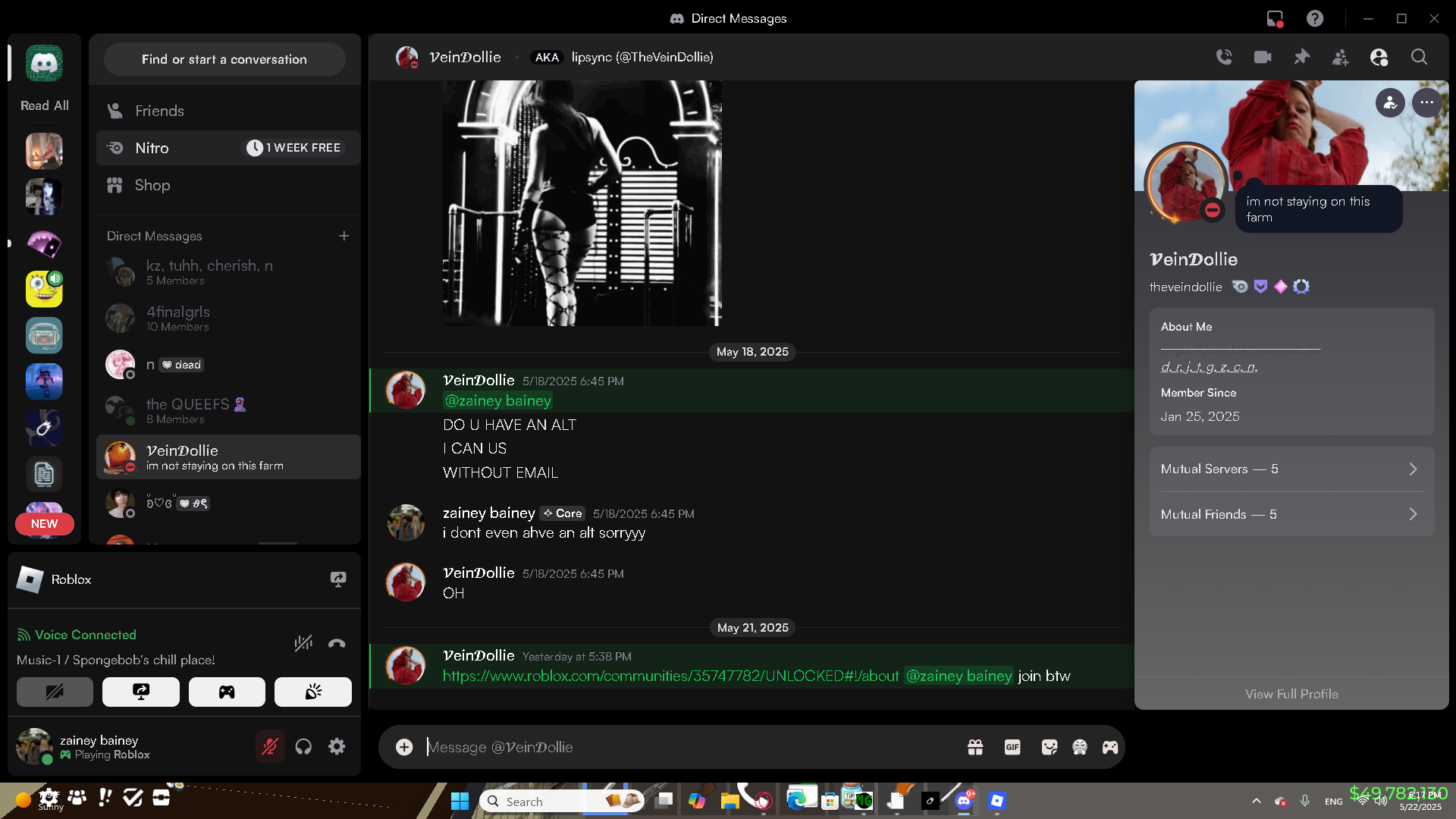Viewport: 1456px width, 819px height.
Task: Click the Core tag next to zainey bainey
Action: coord(563,513)
